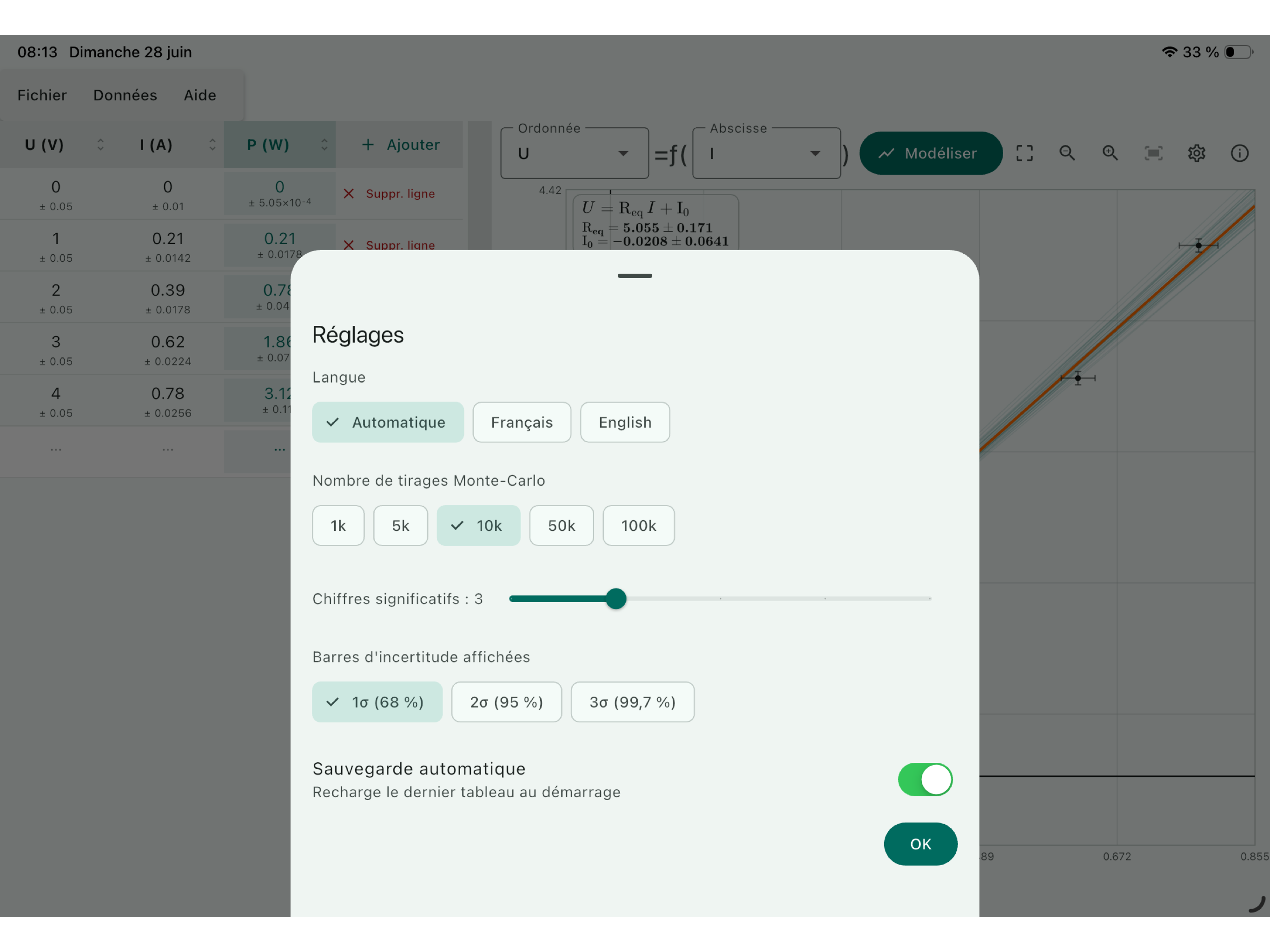Click the Modéliser button
Screen dimensions: 1270x952
[931, 153]
